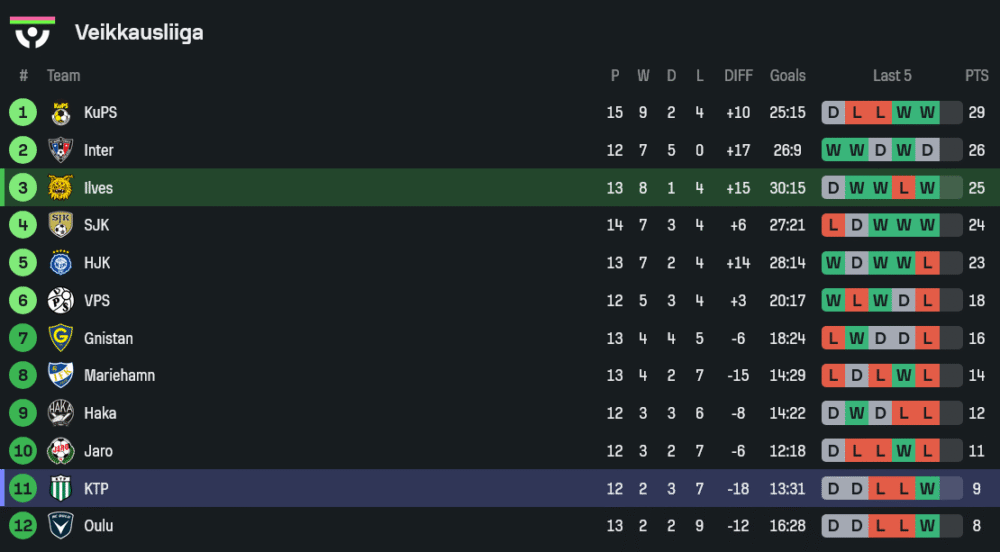The width and height of the screenshot is (1000, 552).
Task: Select the Mariehamn team crest
Action: point(61,375)
